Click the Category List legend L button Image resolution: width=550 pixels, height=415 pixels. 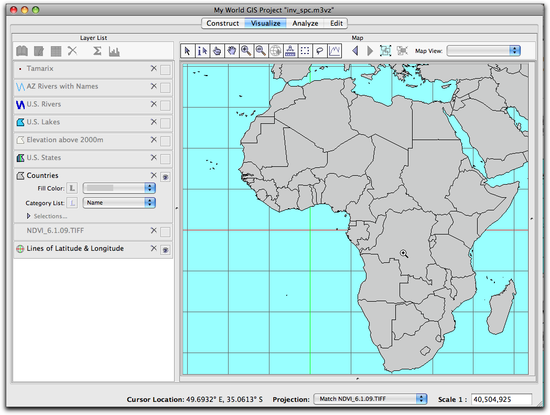(72, 203)
